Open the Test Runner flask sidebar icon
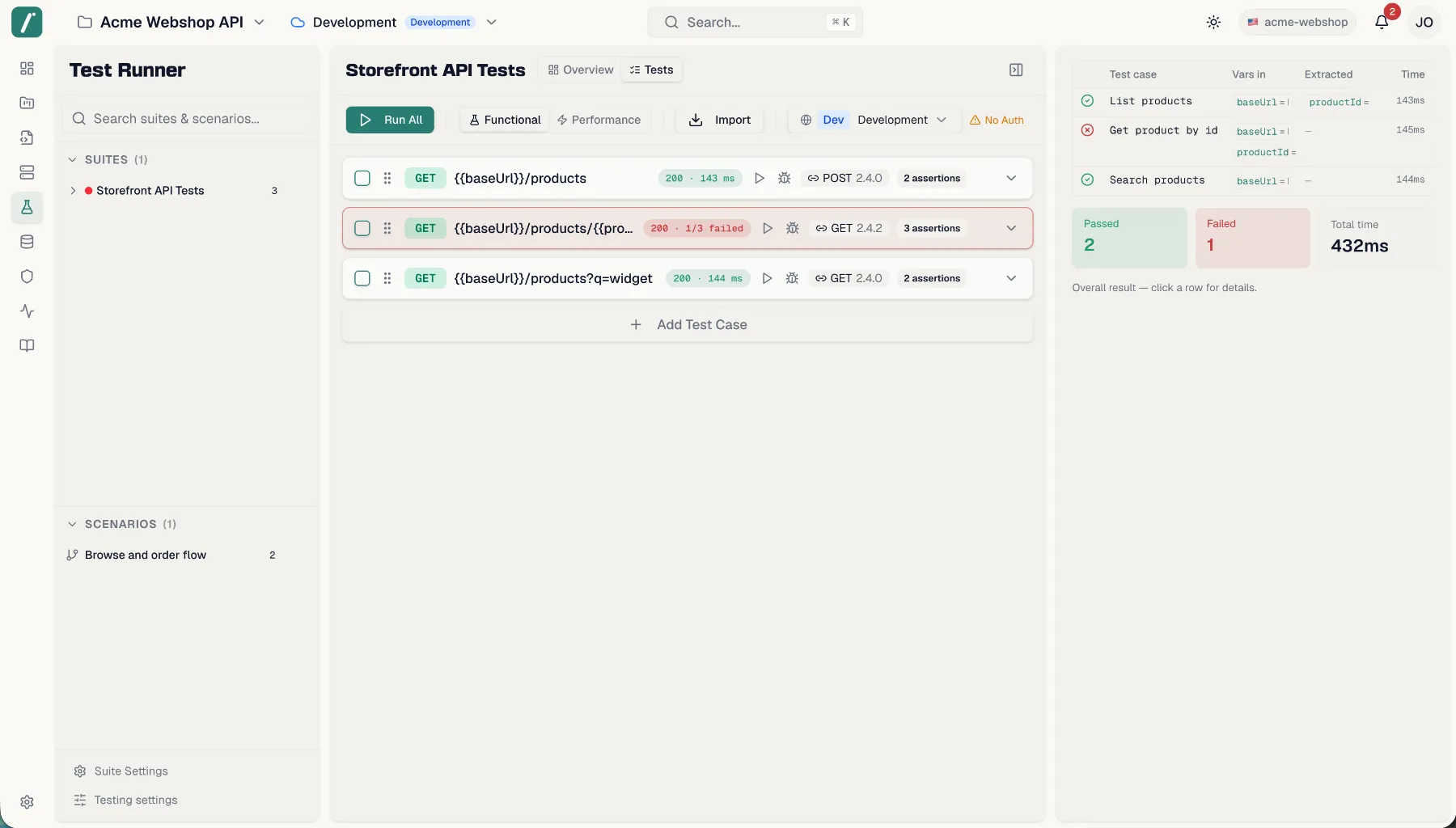Screen dimensions: 1456x828 27,207
